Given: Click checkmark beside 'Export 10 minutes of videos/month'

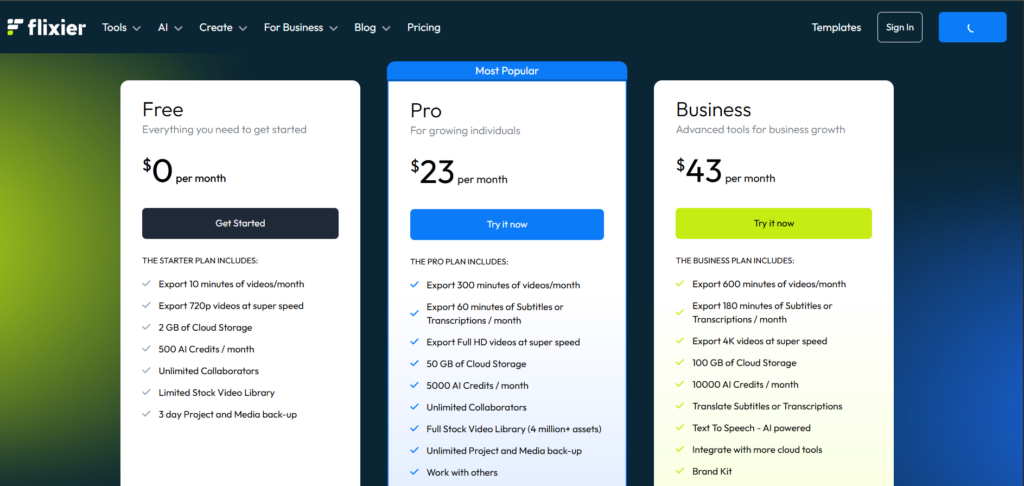Looking at the screenshot, I should [146, 284].
